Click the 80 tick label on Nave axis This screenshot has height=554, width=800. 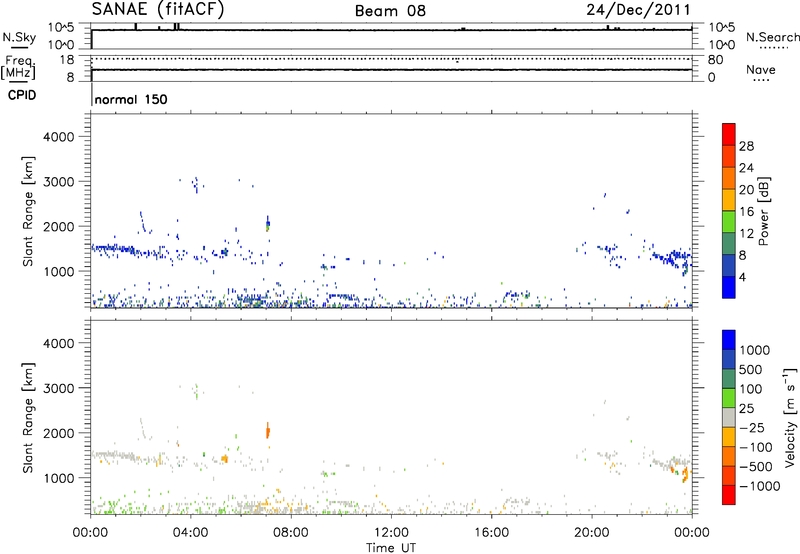point(715,60)
